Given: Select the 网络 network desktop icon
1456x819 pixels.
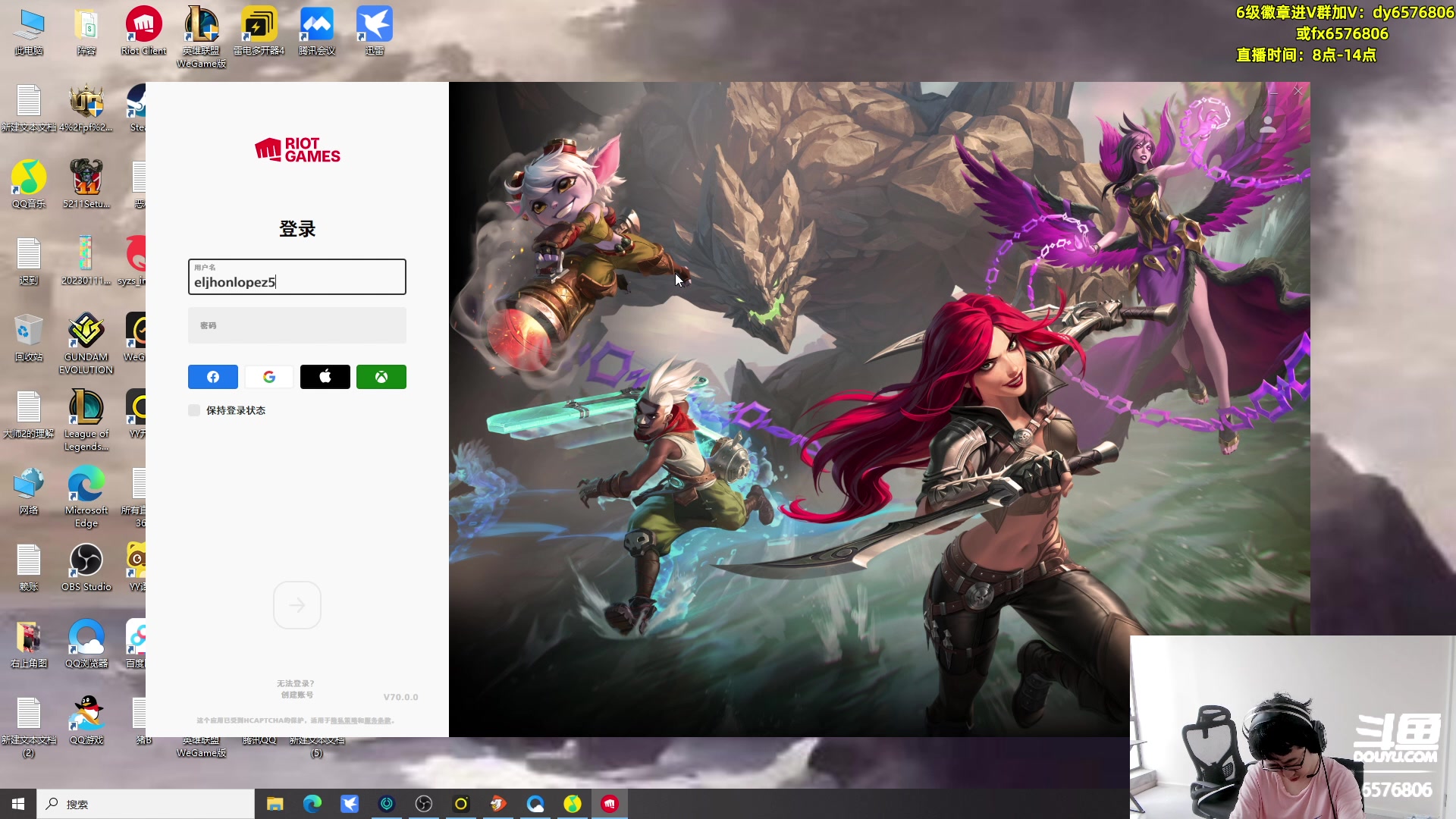Looking at the screenshot, I should pyautogui.click(x=29, y=491).
